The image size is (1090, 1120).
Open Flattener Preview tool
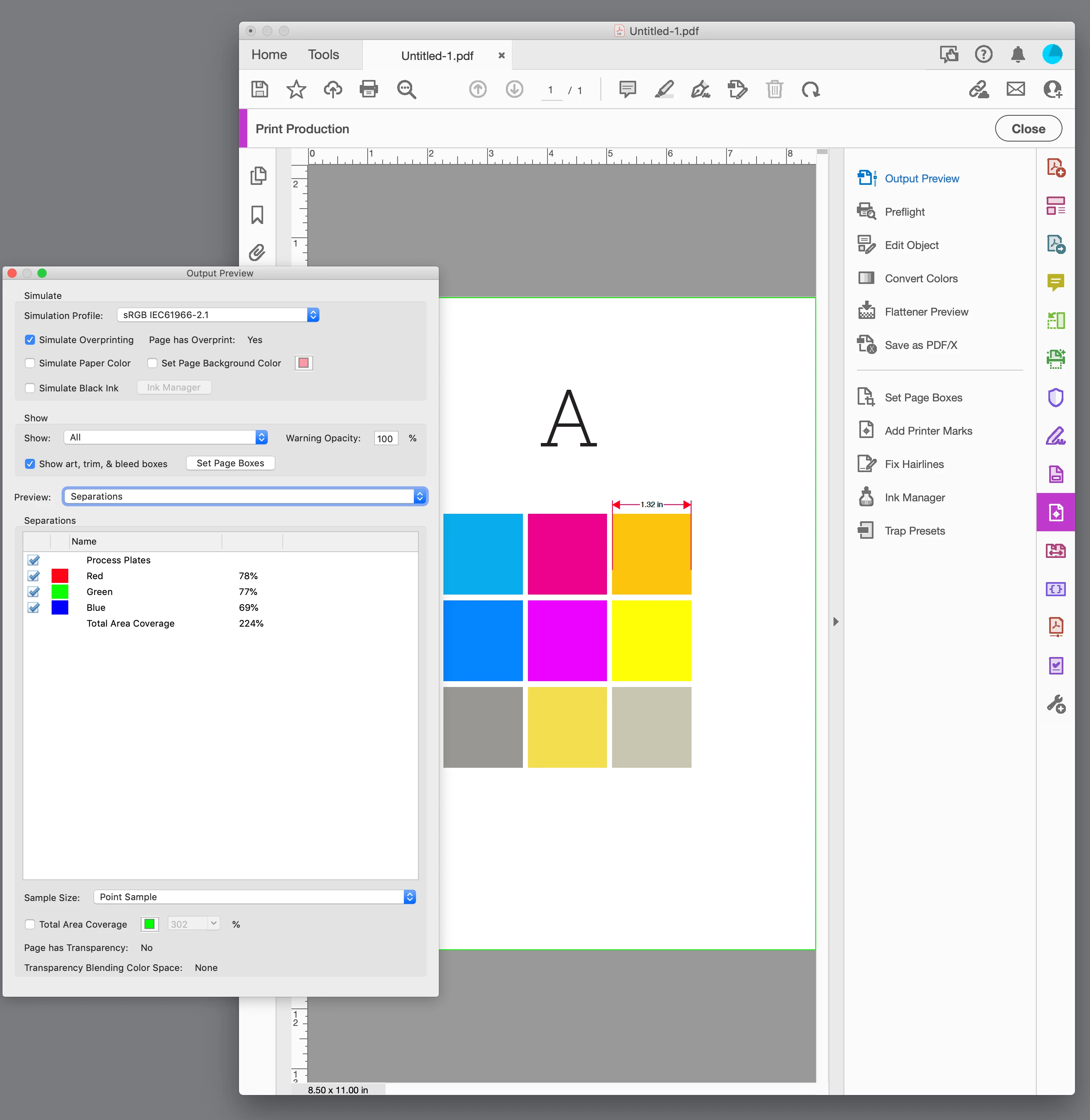926,312
